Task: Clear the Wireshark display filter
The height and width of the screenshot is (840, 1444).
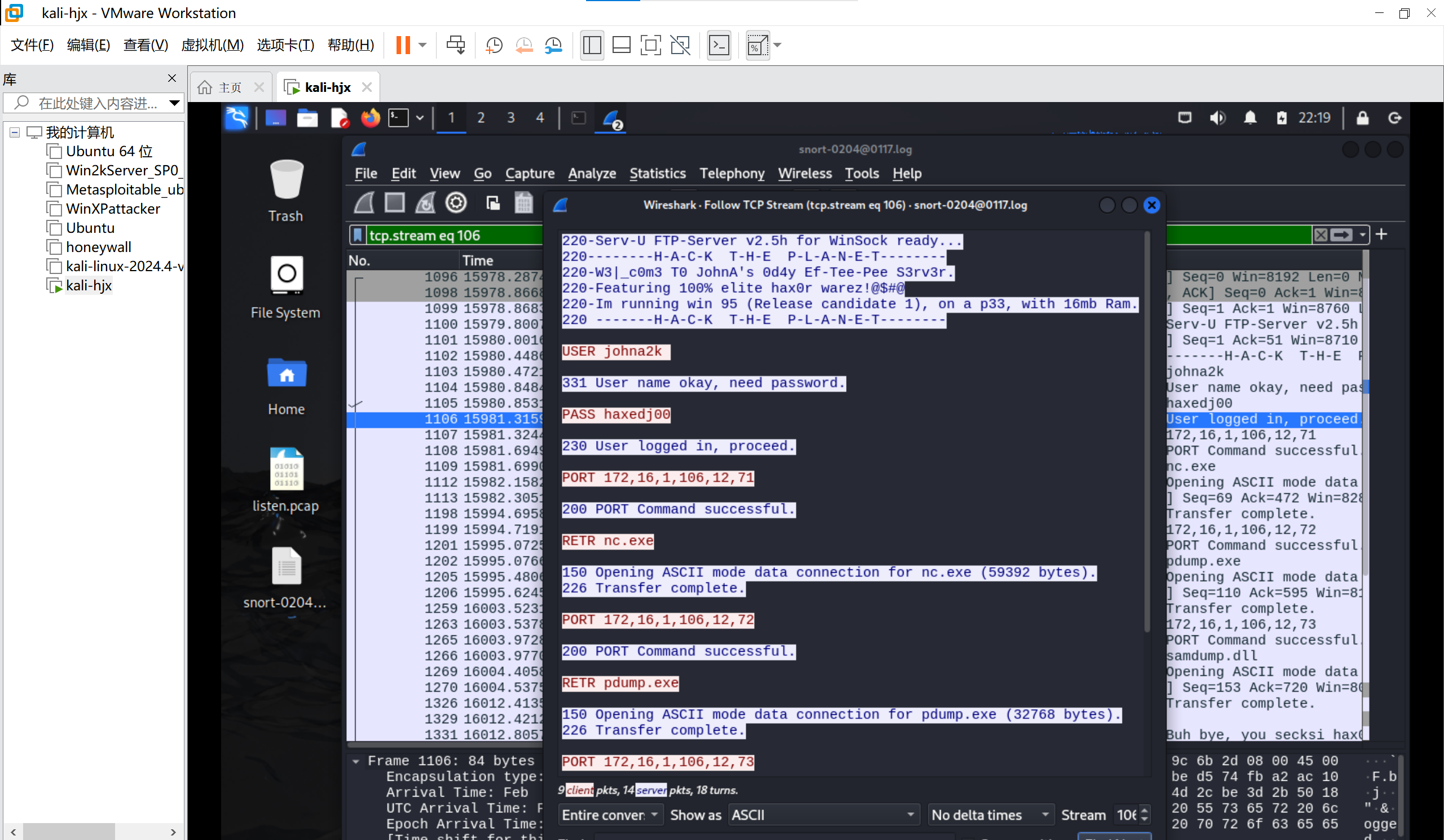Action: (1321, 235)
